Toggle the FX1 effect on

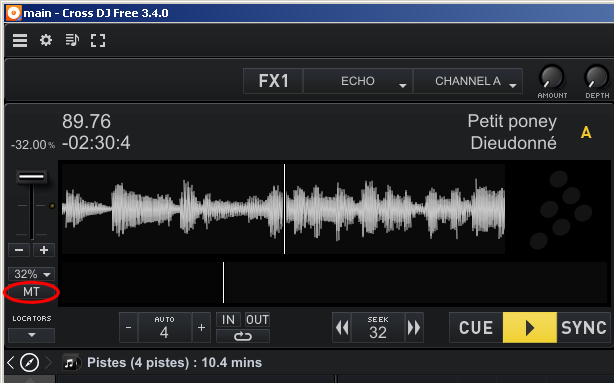(273, 81)
